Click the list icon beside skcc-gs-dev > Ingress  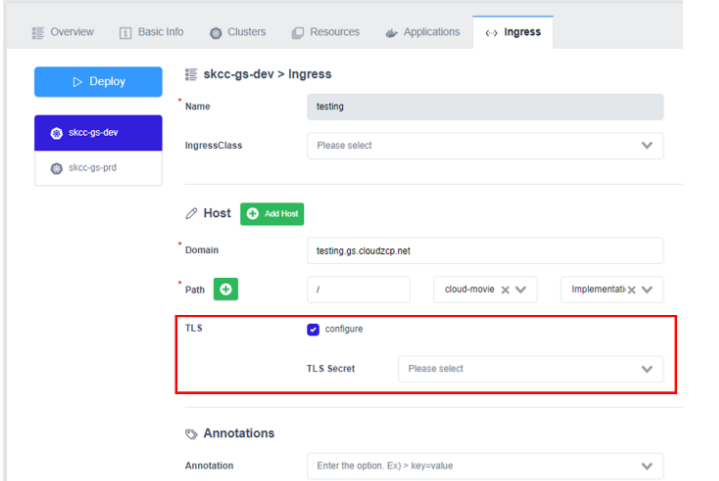click(191, 74)
